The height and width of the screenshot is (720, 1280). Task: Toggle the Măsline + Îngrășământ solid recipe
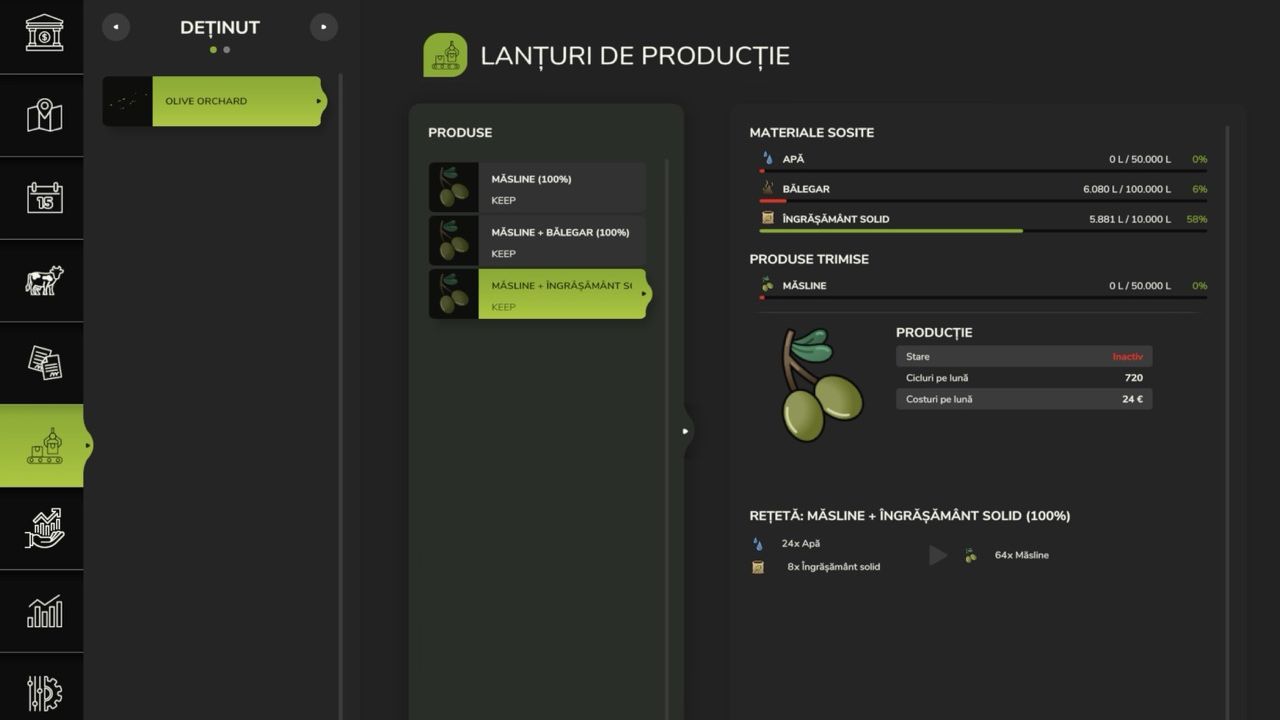537,294
